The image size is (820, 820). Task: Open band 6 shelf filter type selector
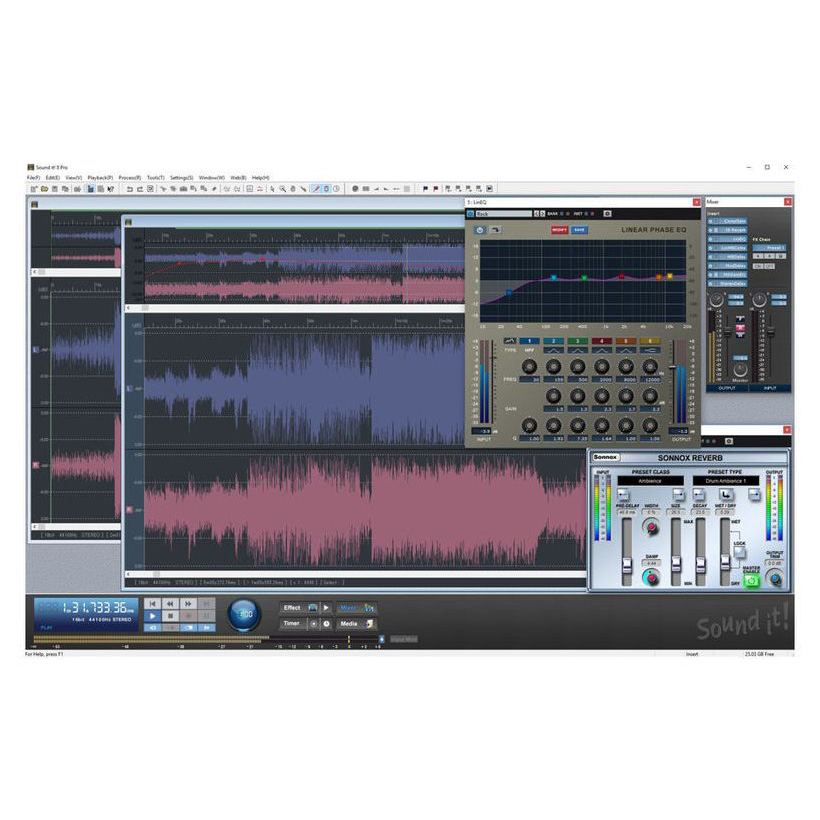[650, 350]
